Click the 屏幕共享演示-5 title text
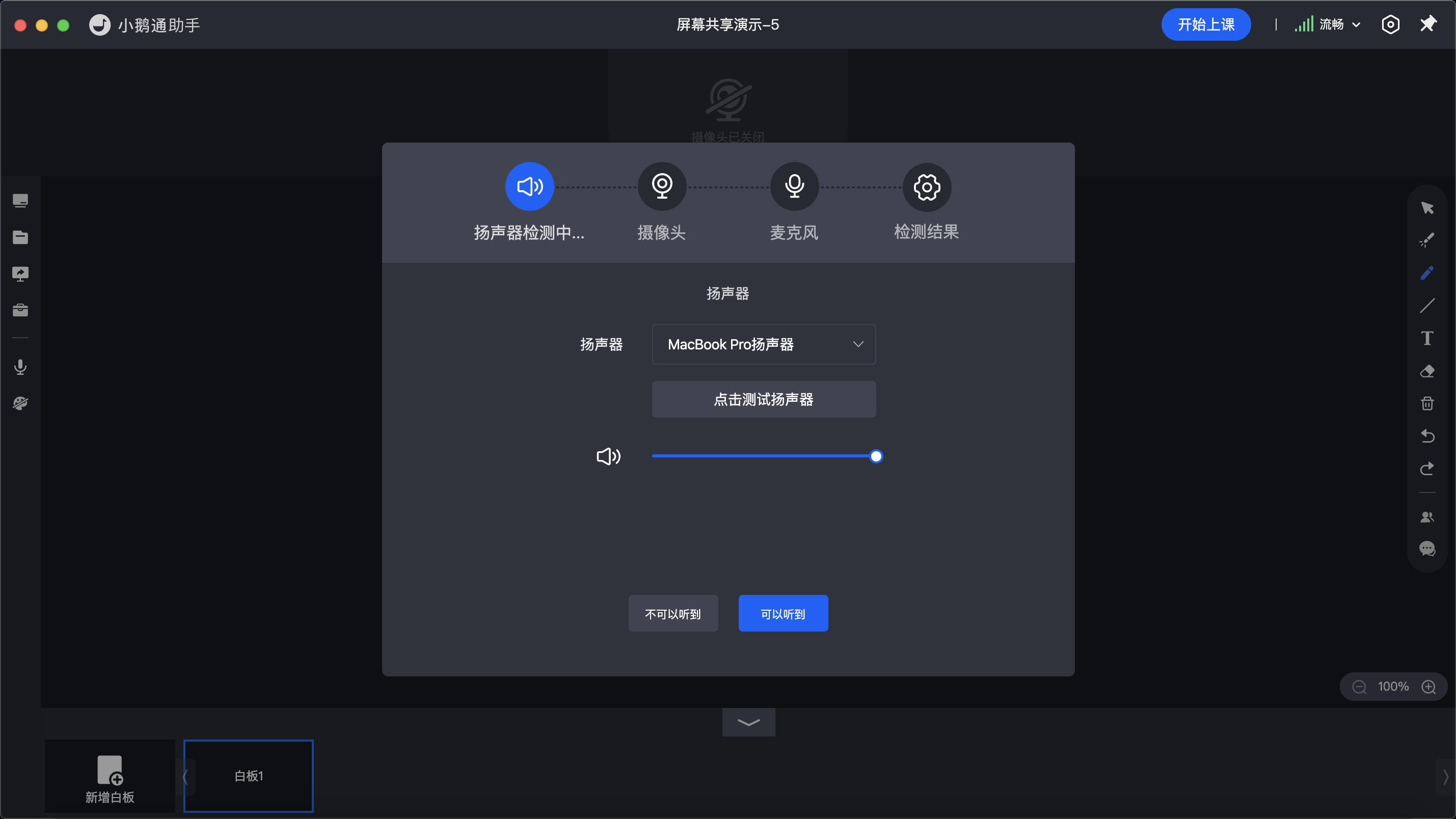Screen dimensions: 1456x819 point(728,24)
